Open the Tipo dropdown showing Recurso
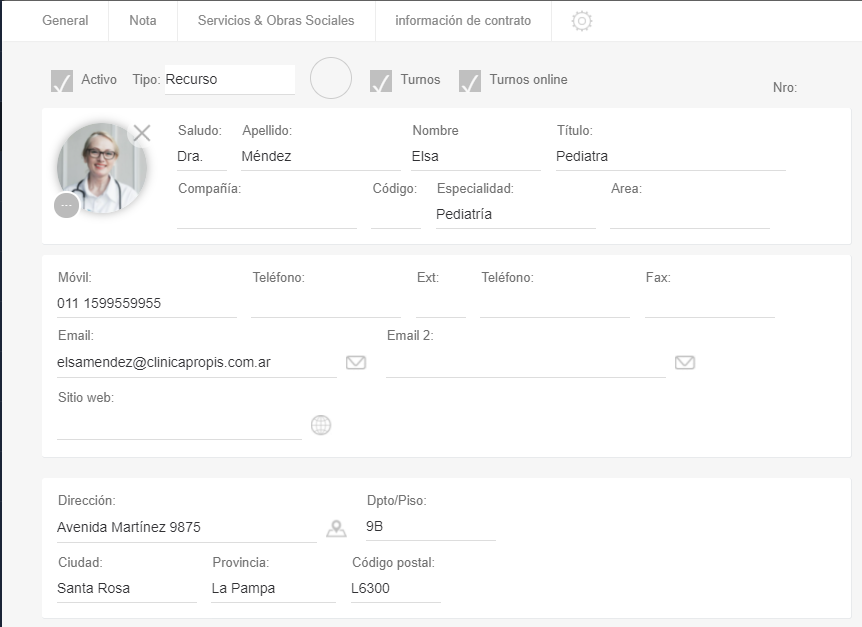The height and width of the screenshot is (627, 862). 229,80
